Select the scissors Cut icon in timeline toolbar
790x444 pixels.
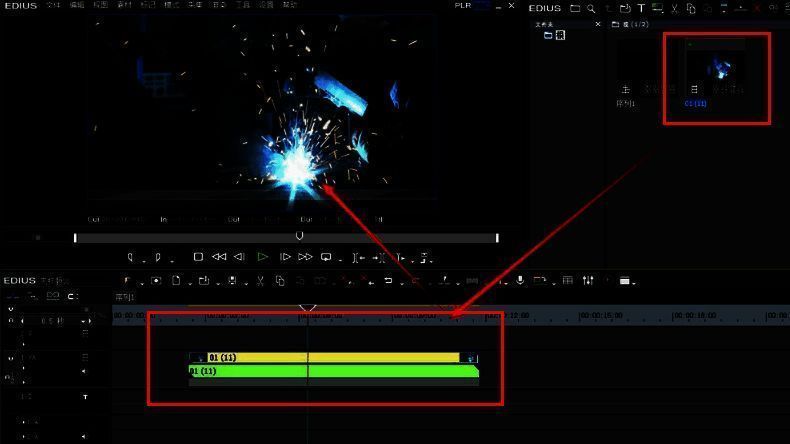pyautogui.click(x=259, y=281)
